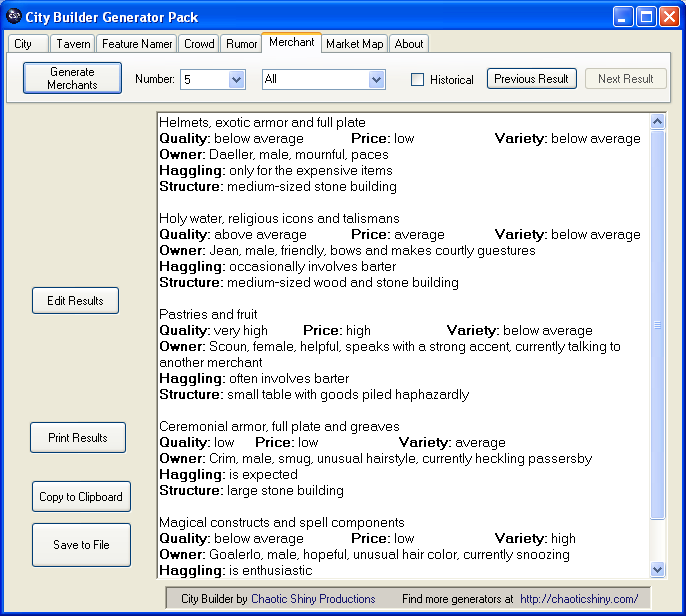Maximize the City Builder window

(646, 17)
